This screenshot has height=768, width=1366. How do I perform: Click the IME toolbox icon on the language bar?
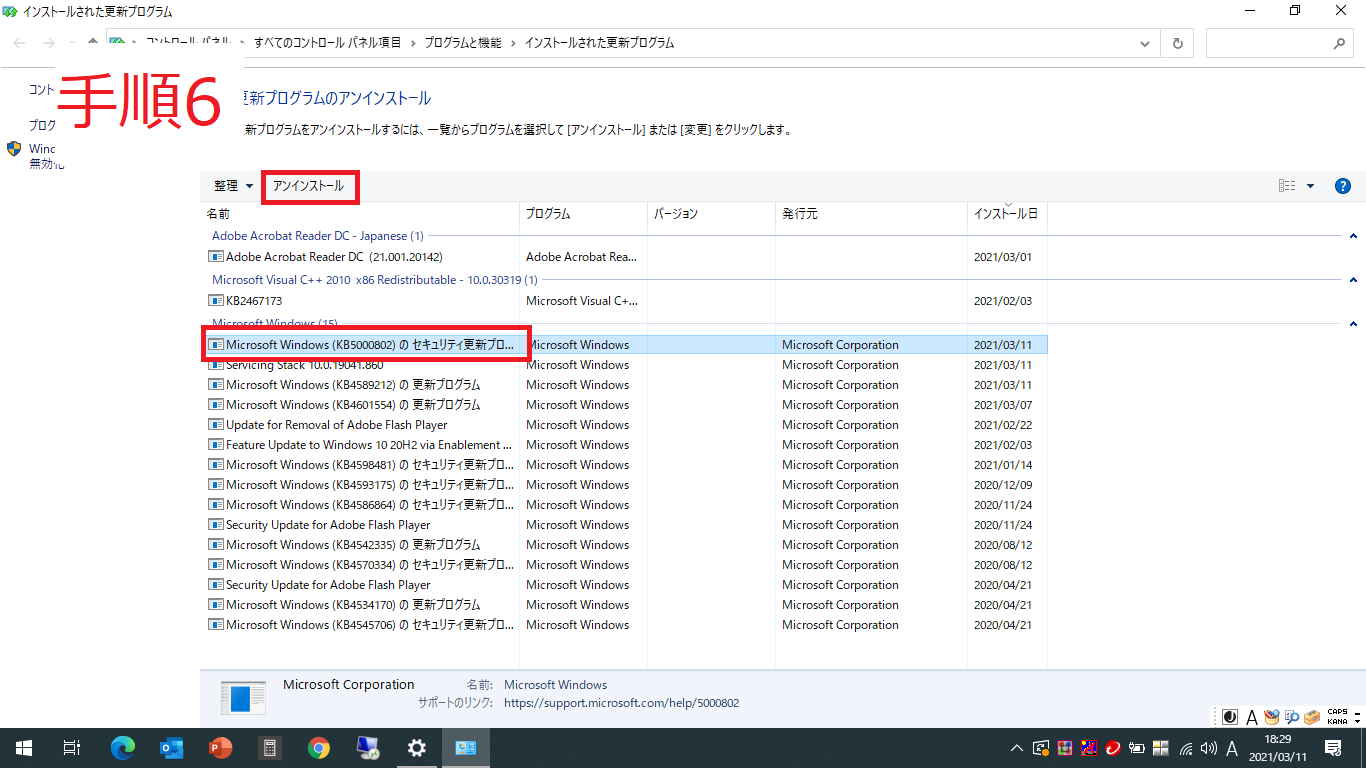coord(1310,717)
